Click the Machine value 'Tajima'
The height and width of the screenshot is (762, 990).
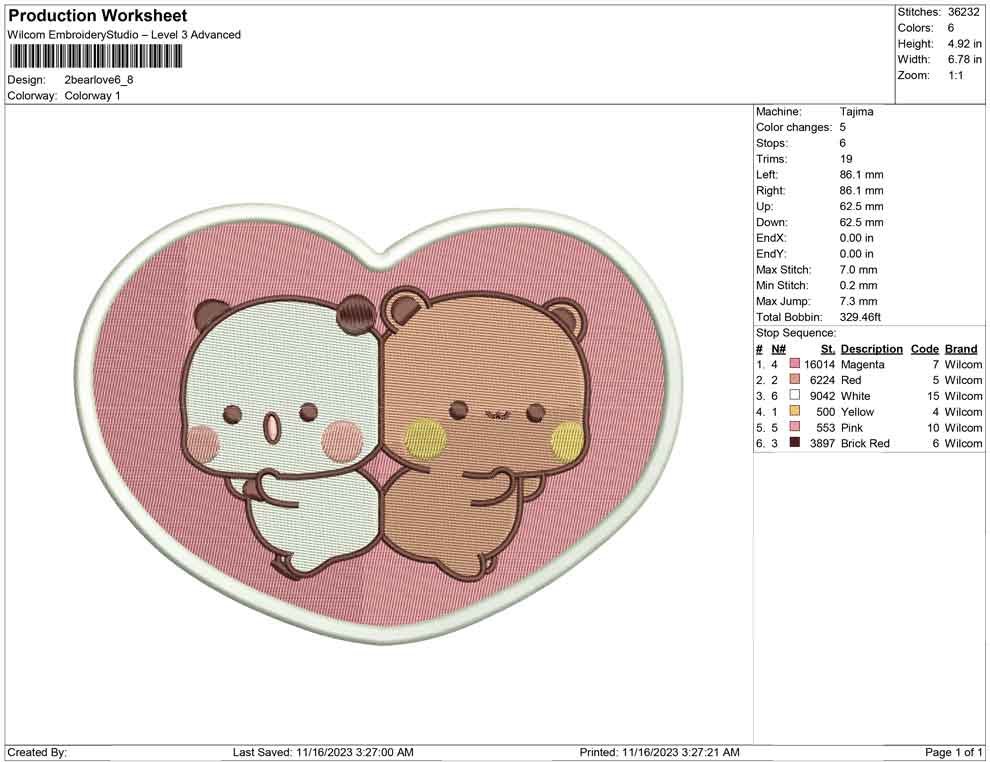(x=857, y=112)
